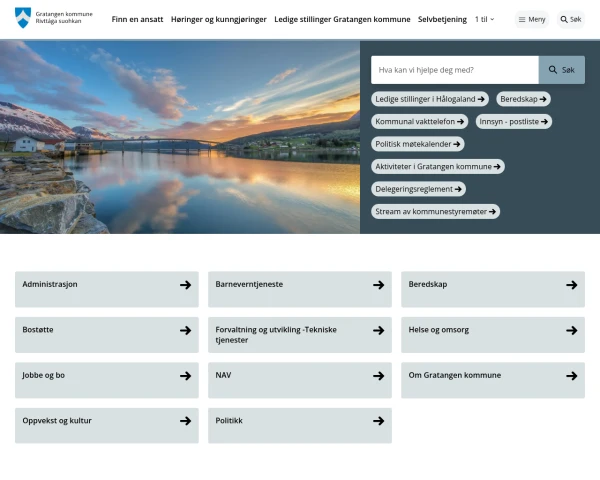The height and width of the screenshot is (480, 600).
Task: Click the Gratangen kommune coat of arms logo
Action: (x=22, y=19)
